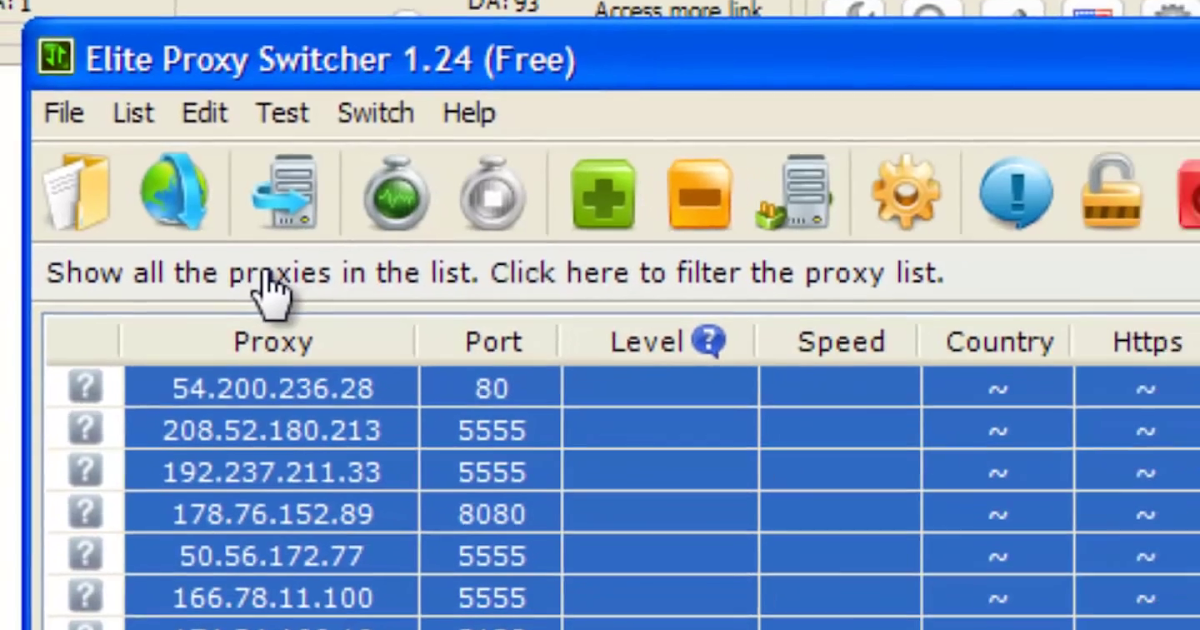This screenshot has height=630, width=1200.
Task: Start proxy test with green stopwatch icon
Action: (x=396, y=191)
